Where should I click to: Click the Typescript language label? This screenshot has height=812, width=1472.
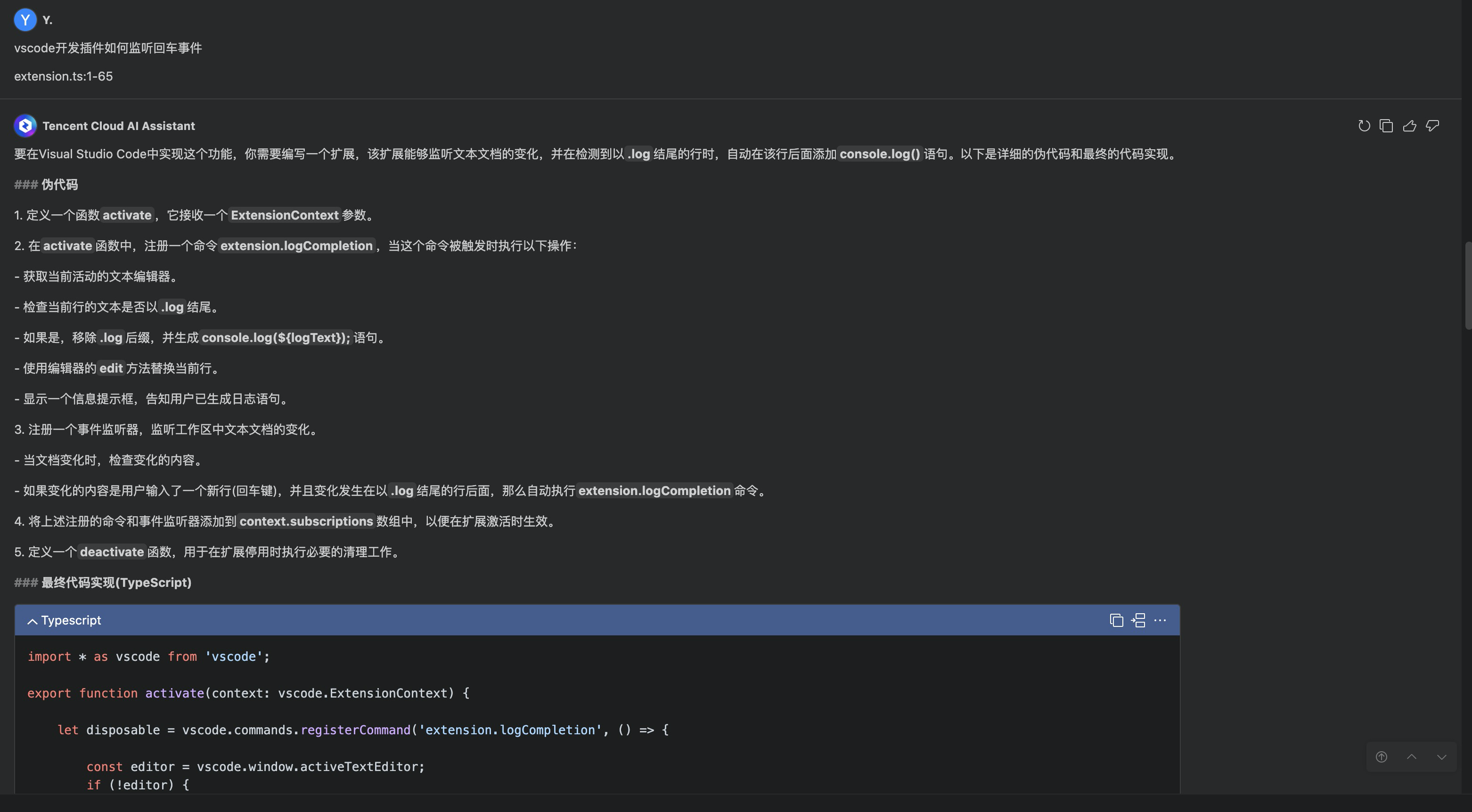pos(71,620)
